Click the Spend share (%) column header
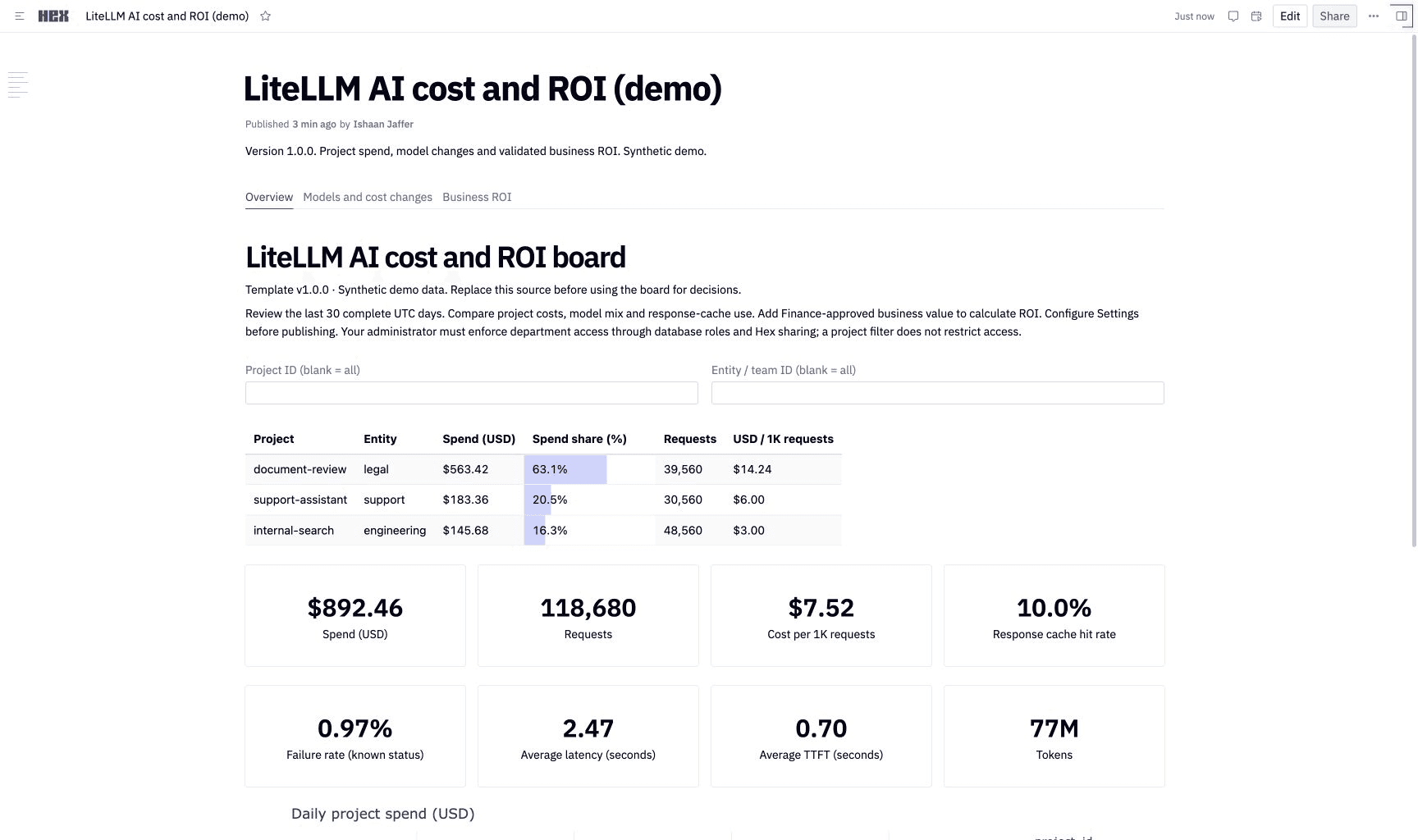Image resolution: width=1418 pixels, height=840 pixels. click(579, 439)
